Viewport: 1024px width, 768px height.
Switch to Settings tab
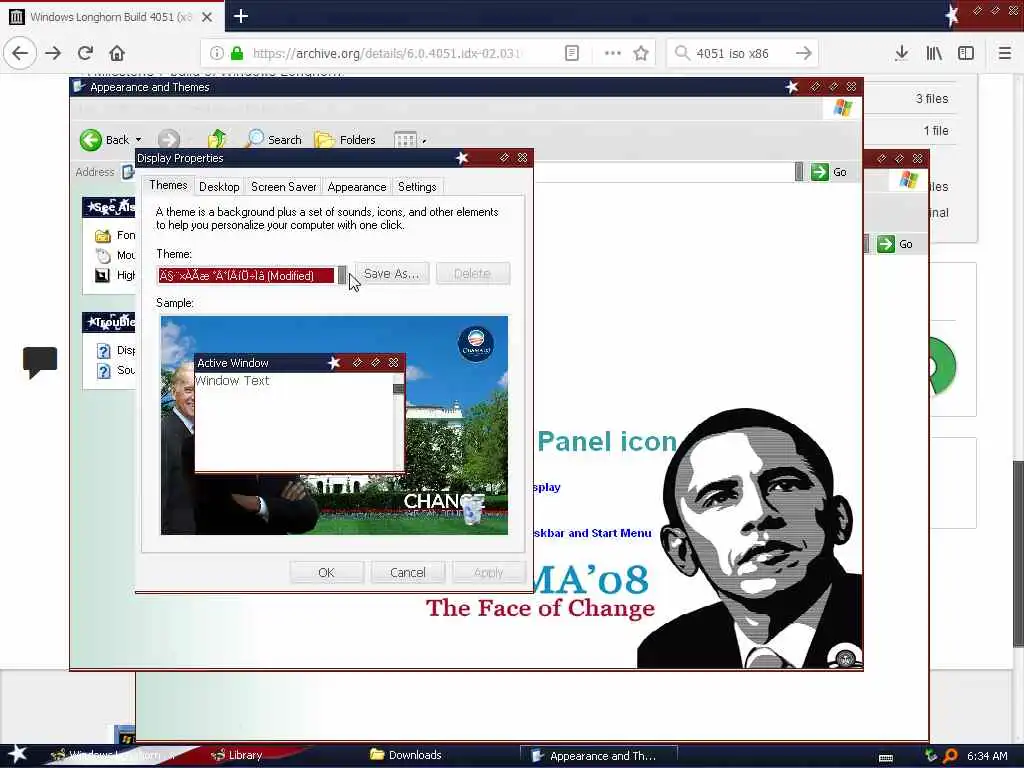point(417,187)
